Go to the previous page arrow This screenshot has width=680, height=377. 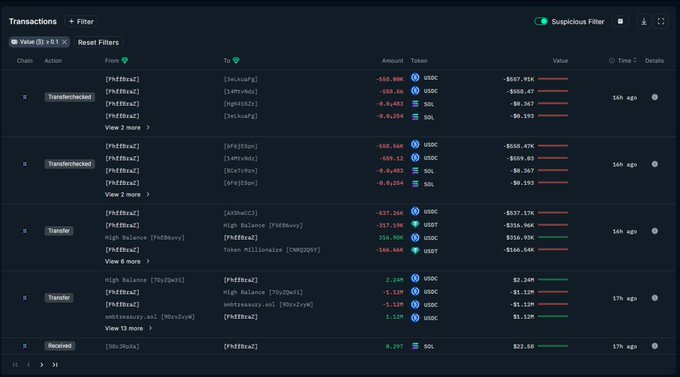click(x=29, y=364)
